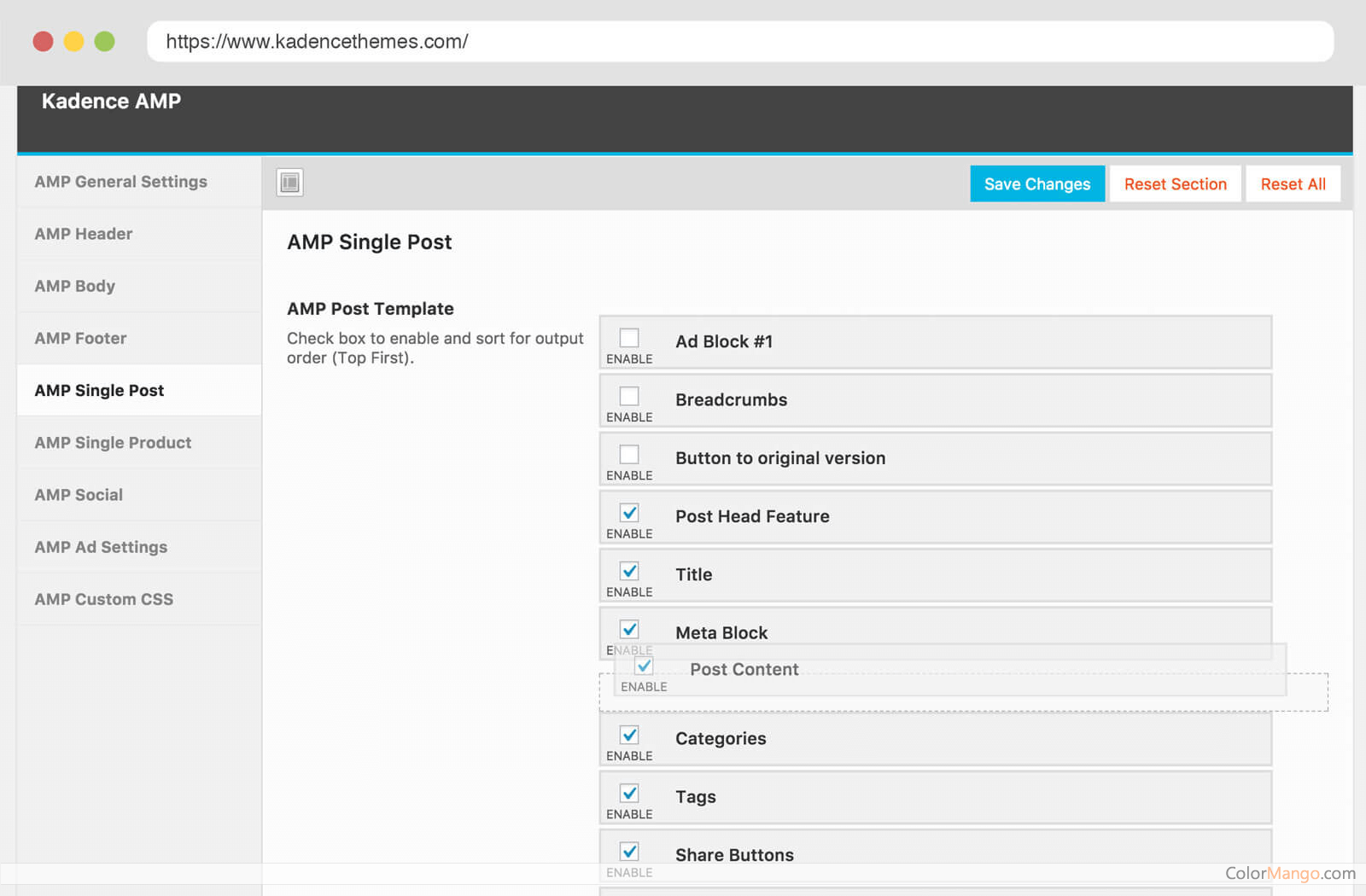The width and height of the screenshot is (1366, 896).
Task: Open the AMP General Settings section
Action: pyautogui.click(x=120, y=182)
